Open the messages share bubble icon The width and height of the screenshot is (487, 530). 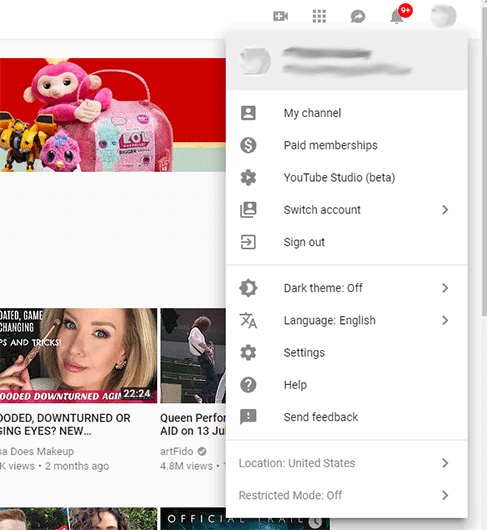pos(358,16)
